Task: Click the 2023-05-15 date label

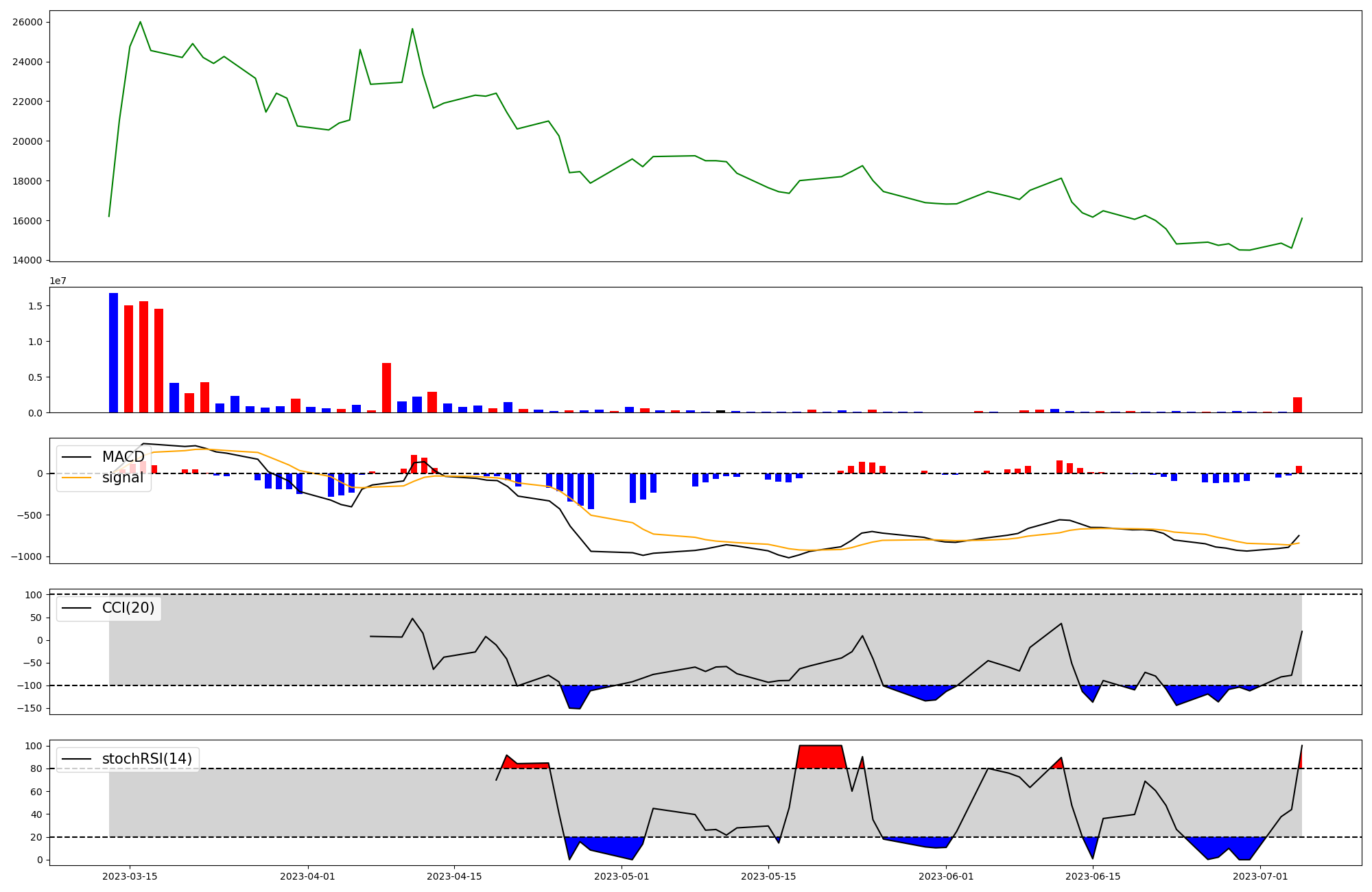Action: click(x=768, y=876)
